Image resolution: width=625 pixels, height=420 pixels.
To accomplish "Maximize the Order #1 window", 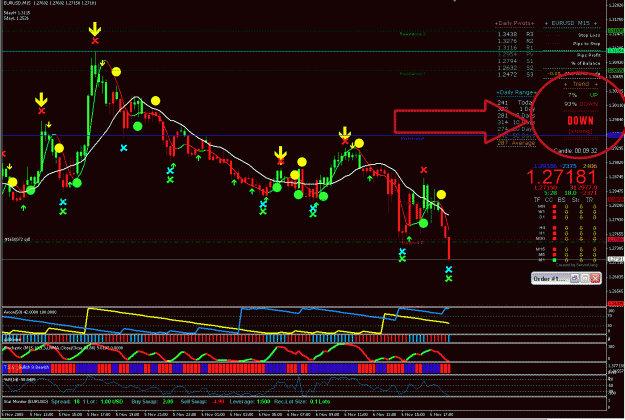I will (585, 278).
